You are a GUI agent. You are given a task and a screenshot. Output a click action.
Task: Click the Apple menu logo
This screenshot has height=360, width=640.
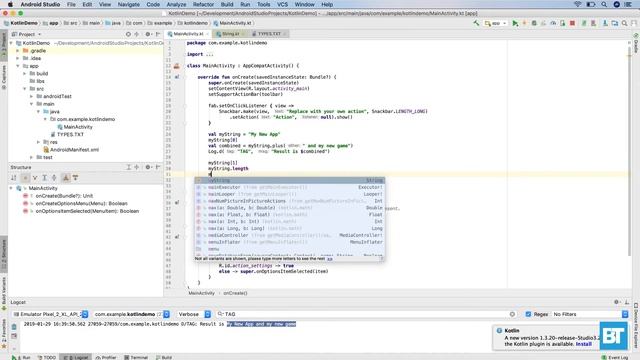coord(10,4)
